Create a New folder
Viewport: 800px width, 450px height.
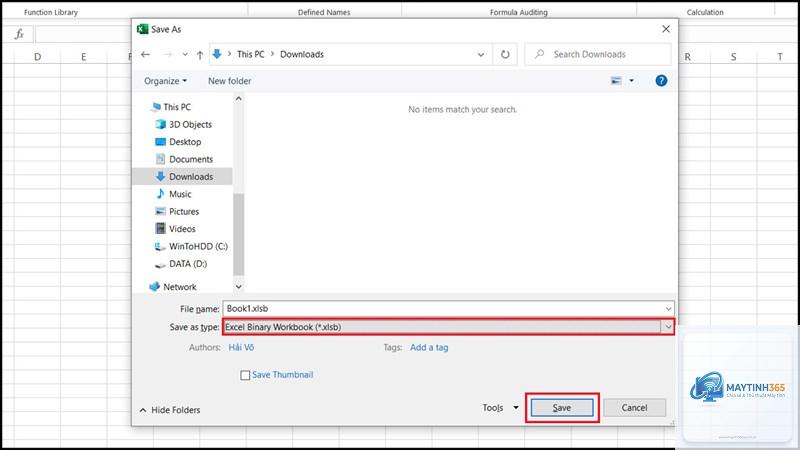point(230,81)
